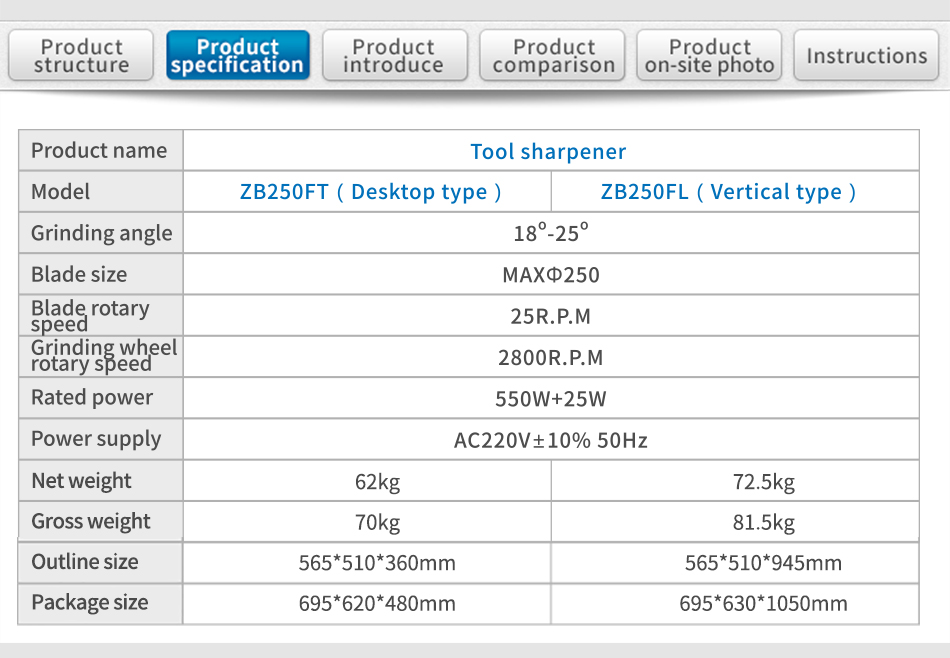Click the MAXΦ250 blade size cell

pos(551,274)
